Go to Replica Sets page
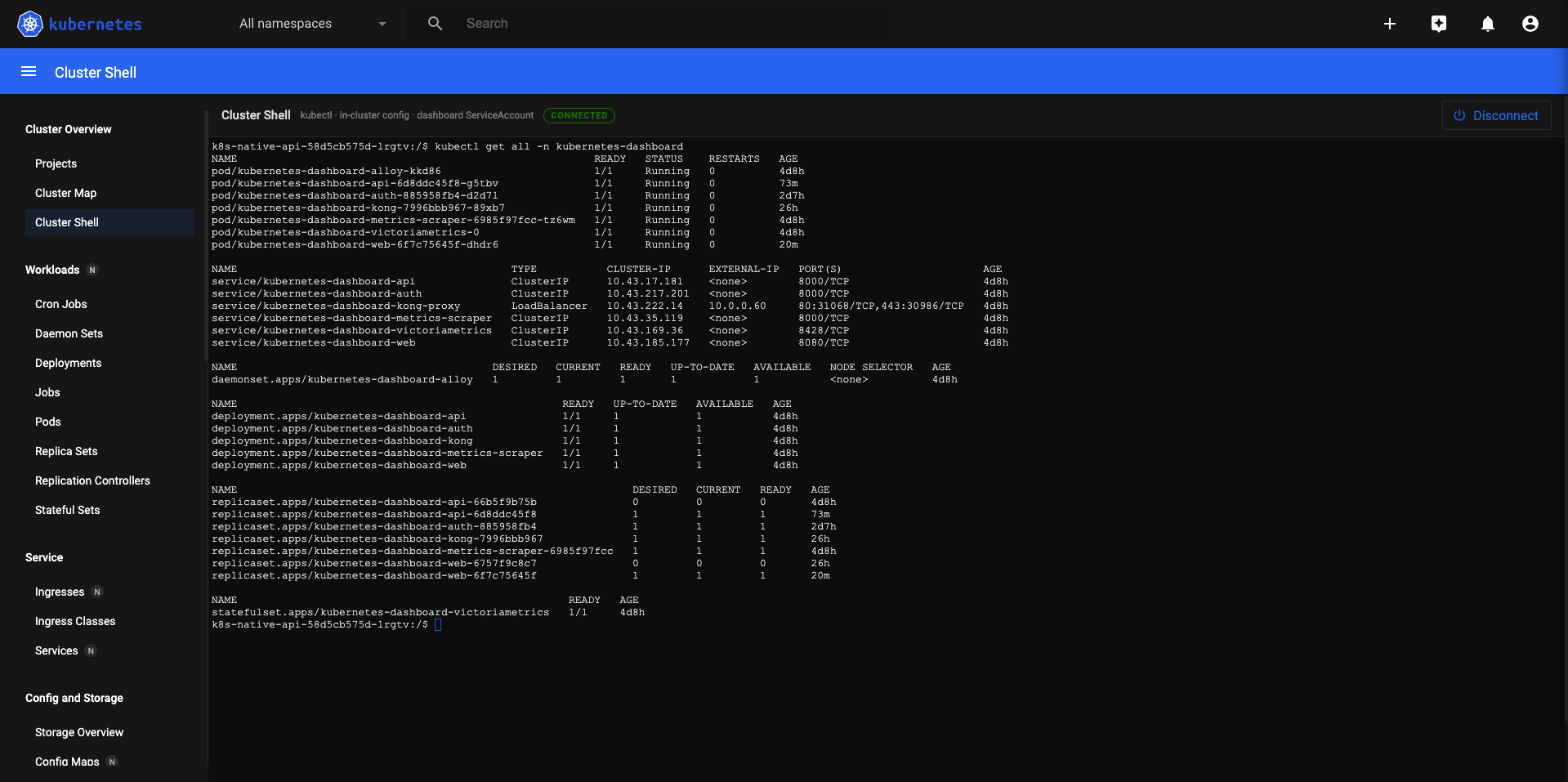 [66, 451]
